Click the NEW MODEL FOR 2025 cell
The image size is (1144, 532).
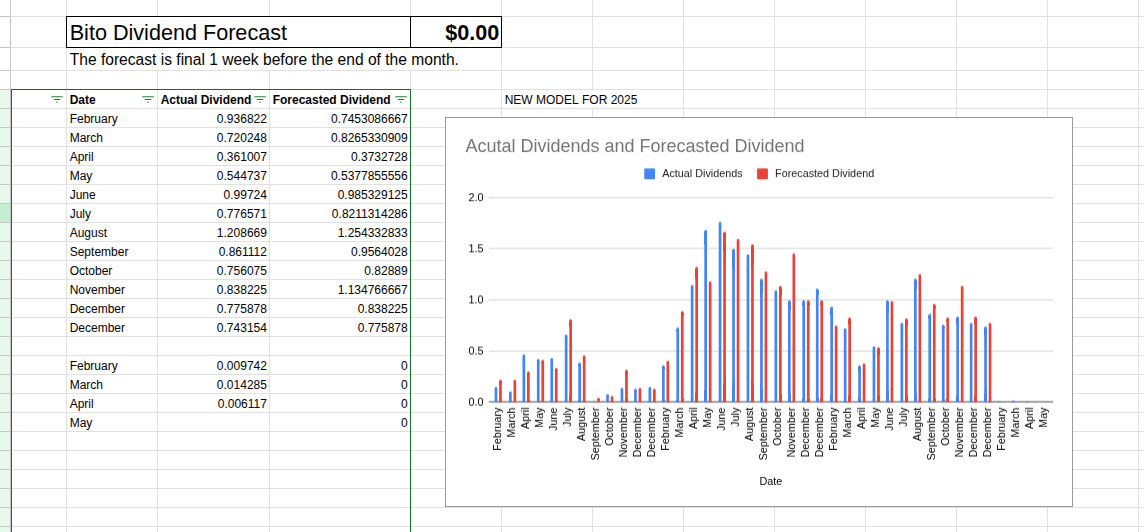click(x=571, y=100)
